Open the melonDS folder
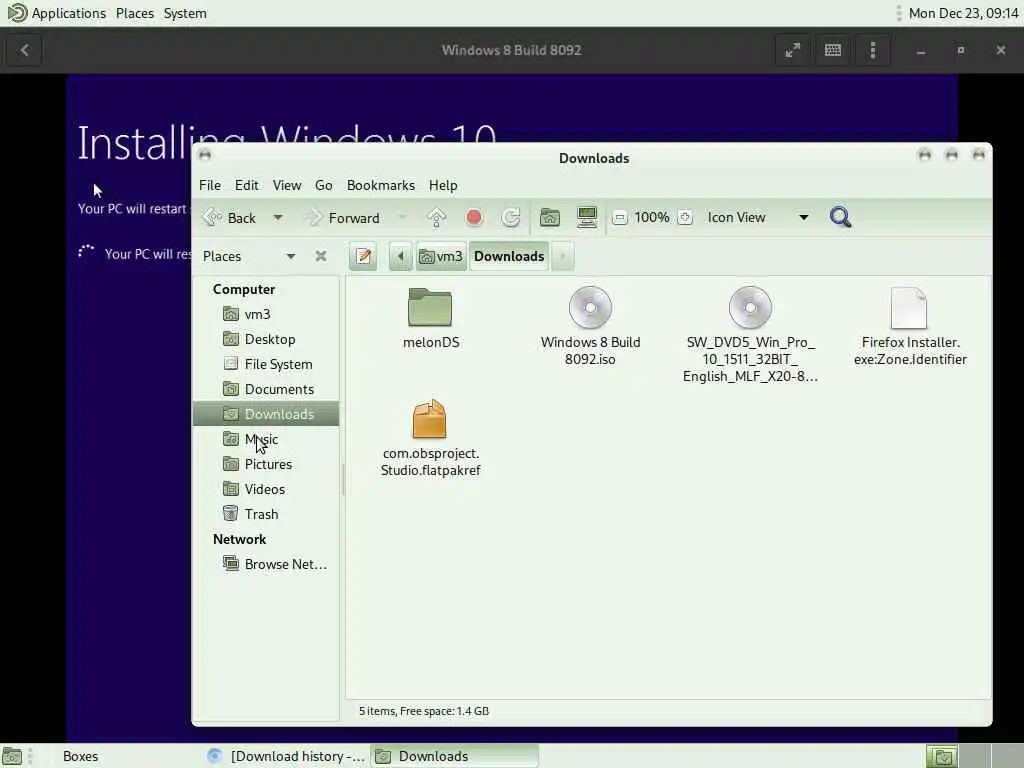This screenshot has width=1024, height=768. click(430, 318)
